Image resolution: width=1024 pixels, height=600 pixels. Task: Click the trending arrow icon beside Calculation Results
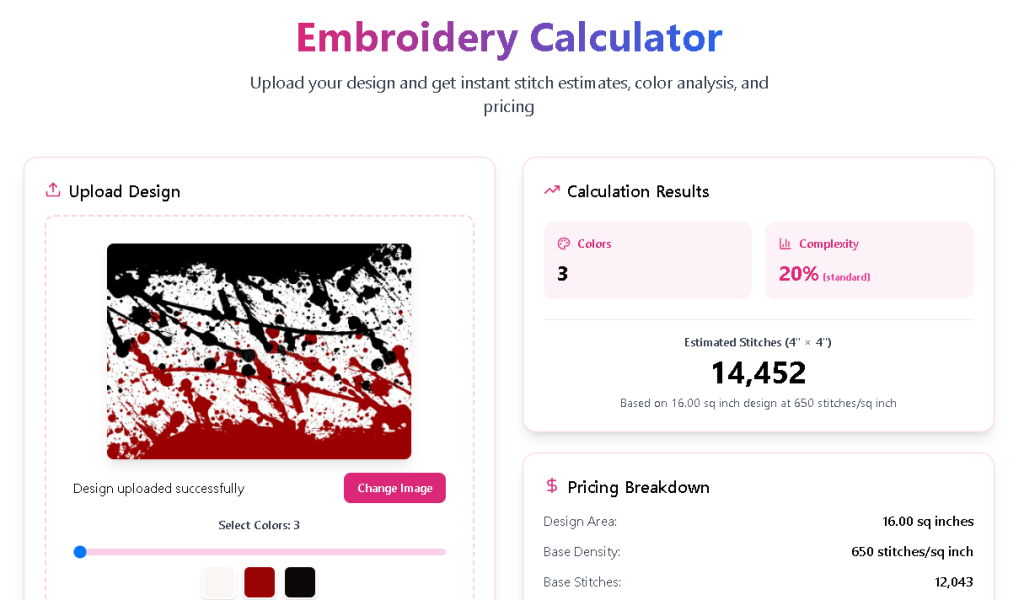(551, 190)
